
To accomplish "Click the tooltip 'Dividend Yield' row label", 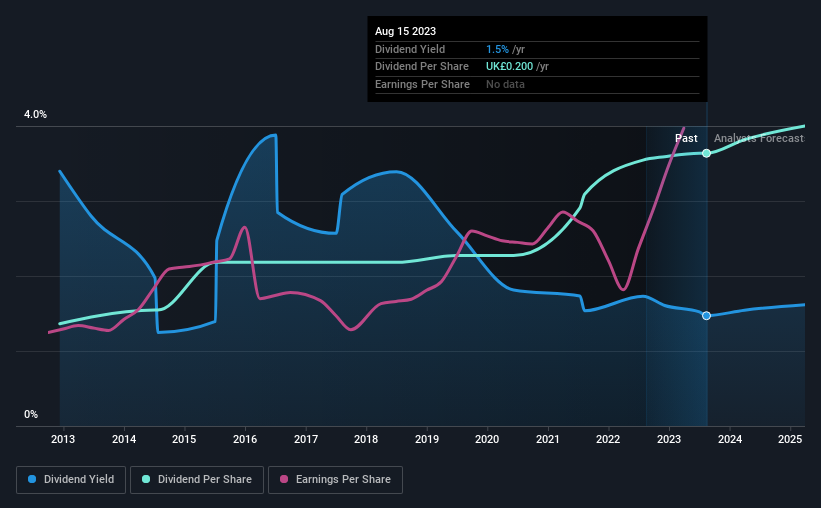I will 410,49.
